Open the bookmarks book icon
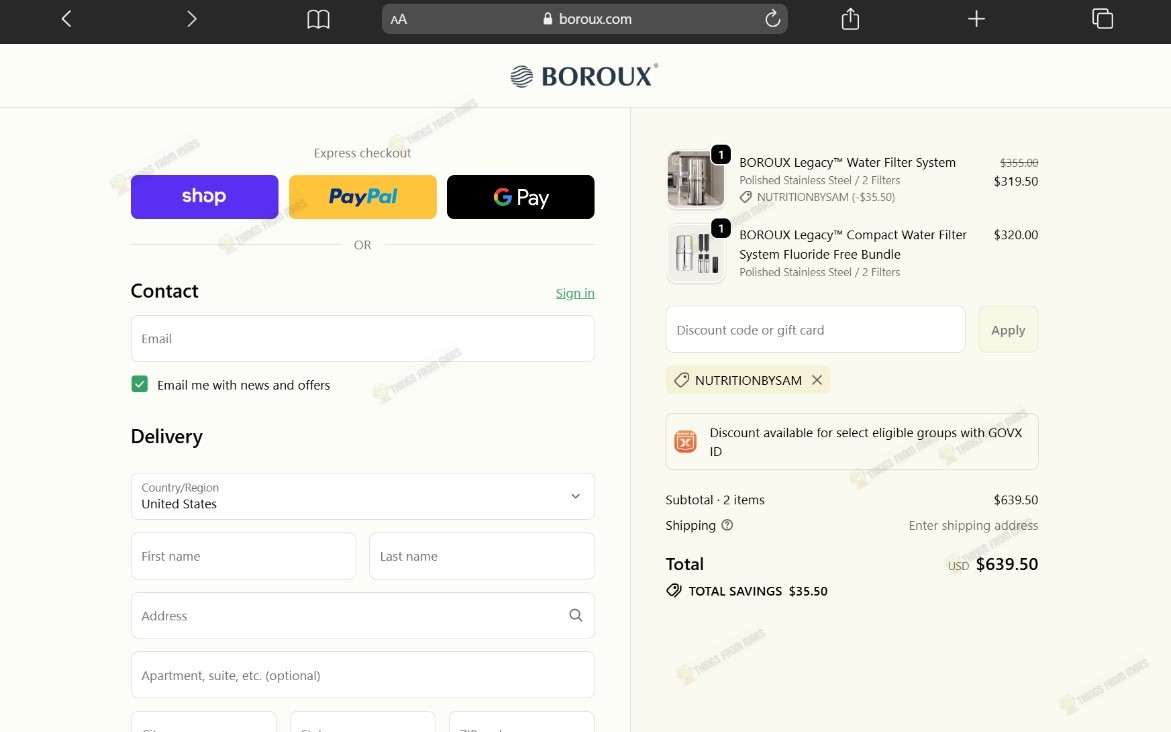 pos(318,19)
